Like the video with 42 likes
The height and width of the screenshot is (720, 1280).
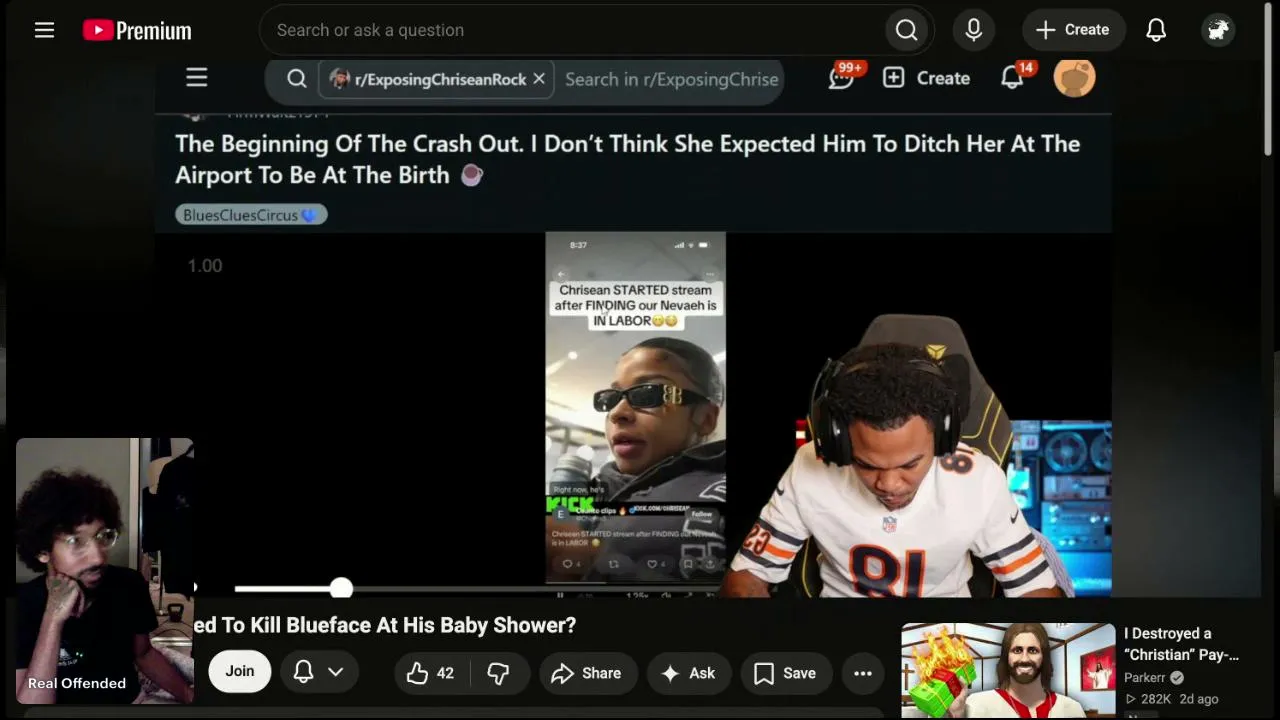click(x=431, y=673)
